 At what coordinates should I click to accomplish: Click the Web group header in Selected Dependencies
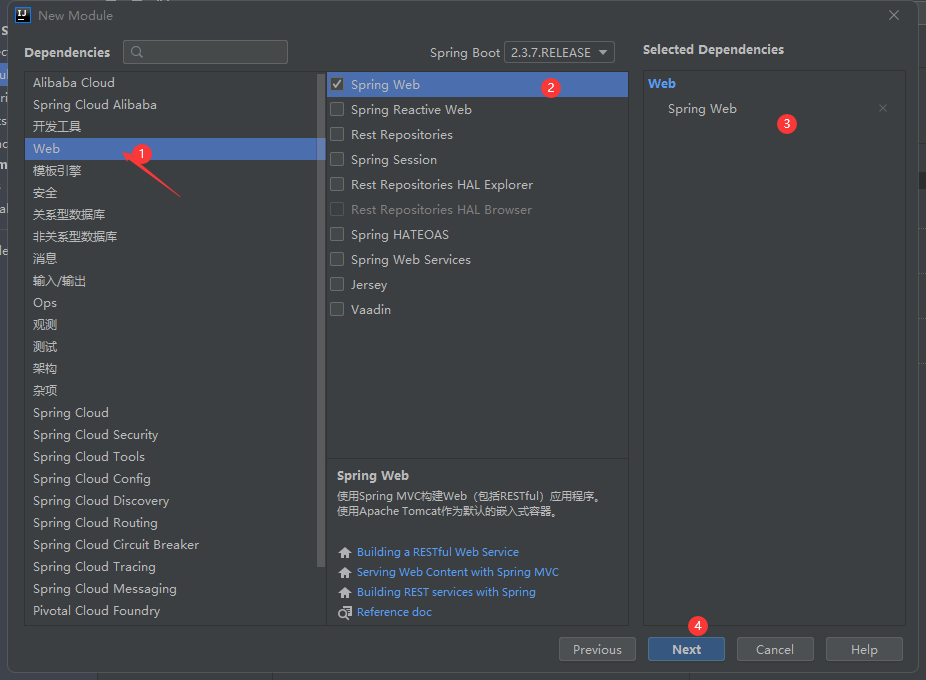pos(661,83)
